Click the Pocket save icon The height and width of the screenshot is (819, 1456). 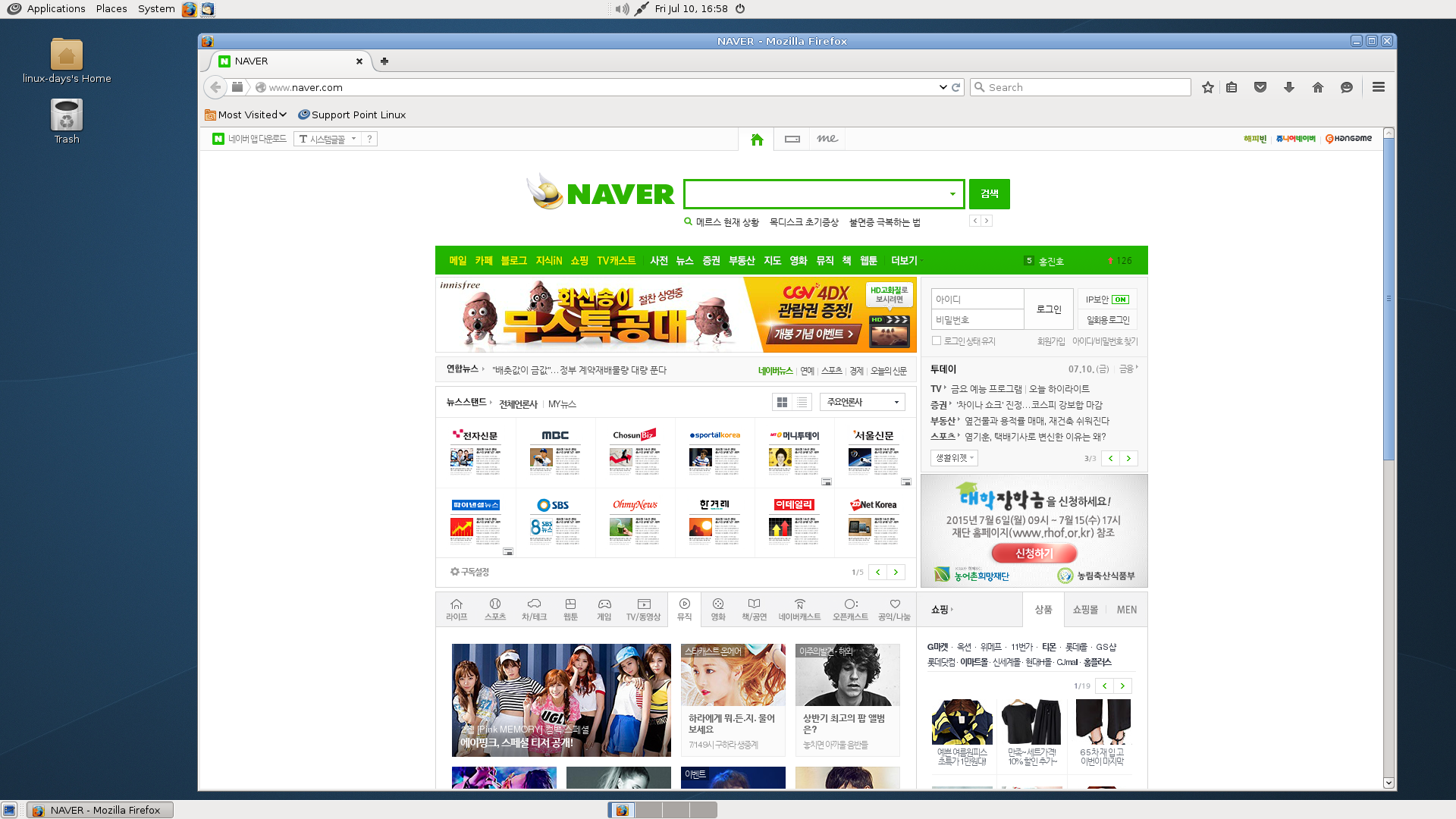click(1260, 87)
